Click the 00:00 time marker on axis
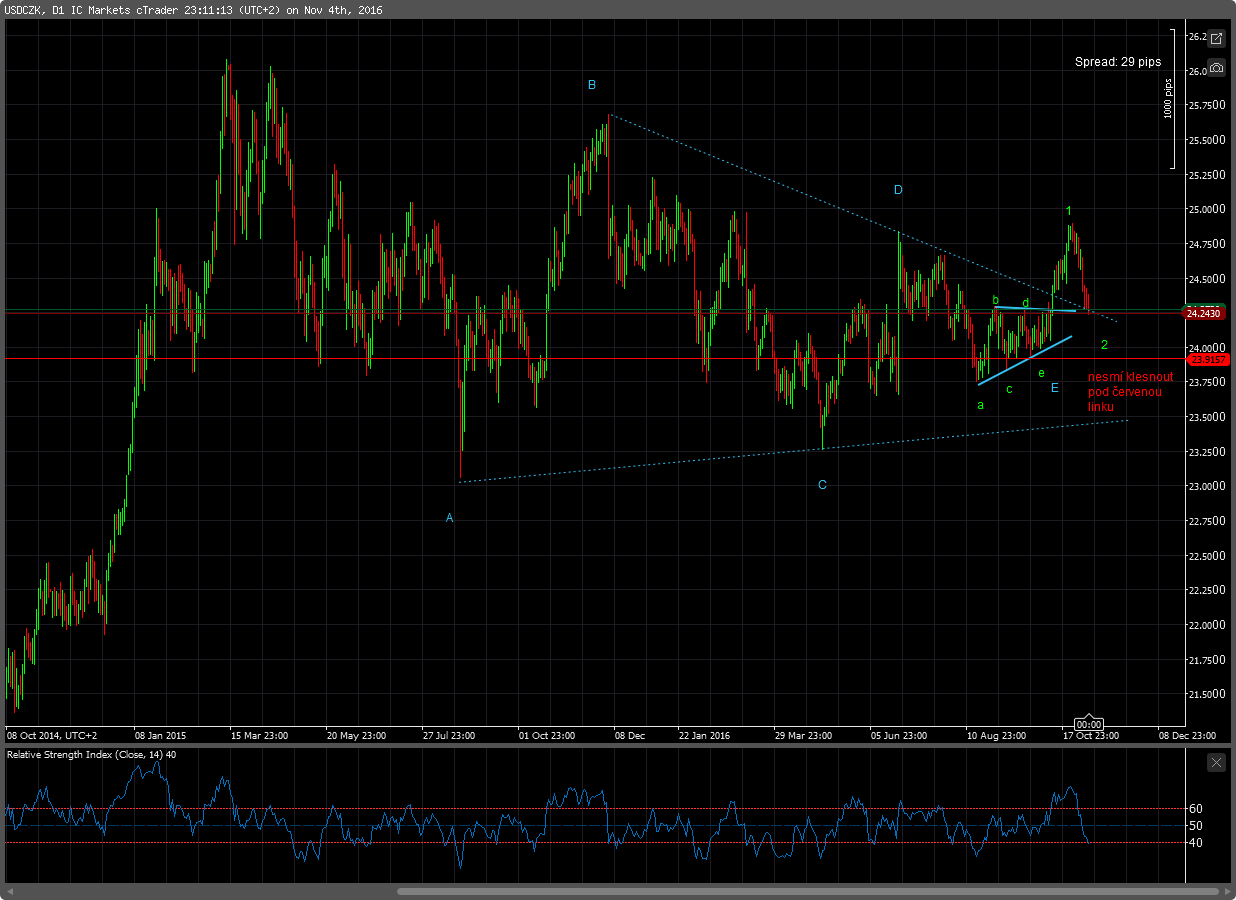 pyautogui.click(x=1089, y=724)
